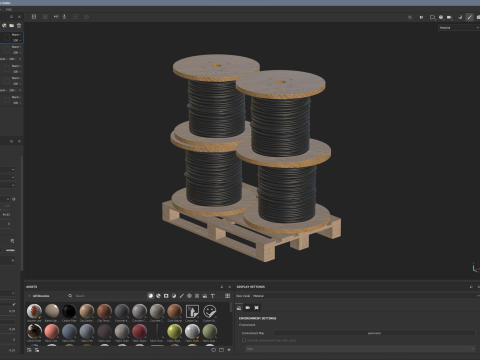Click the pause icon in the top-right toolbar
The width and height of the screenshot is (480, 360).
421,17
